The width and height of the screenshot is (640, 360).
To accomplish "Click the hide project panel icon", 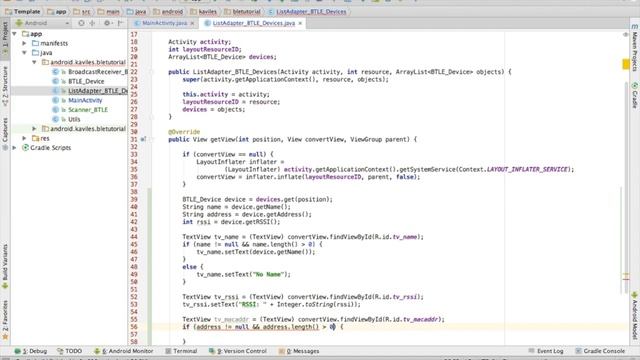I will pyautogui.click(x=120, y=23).
